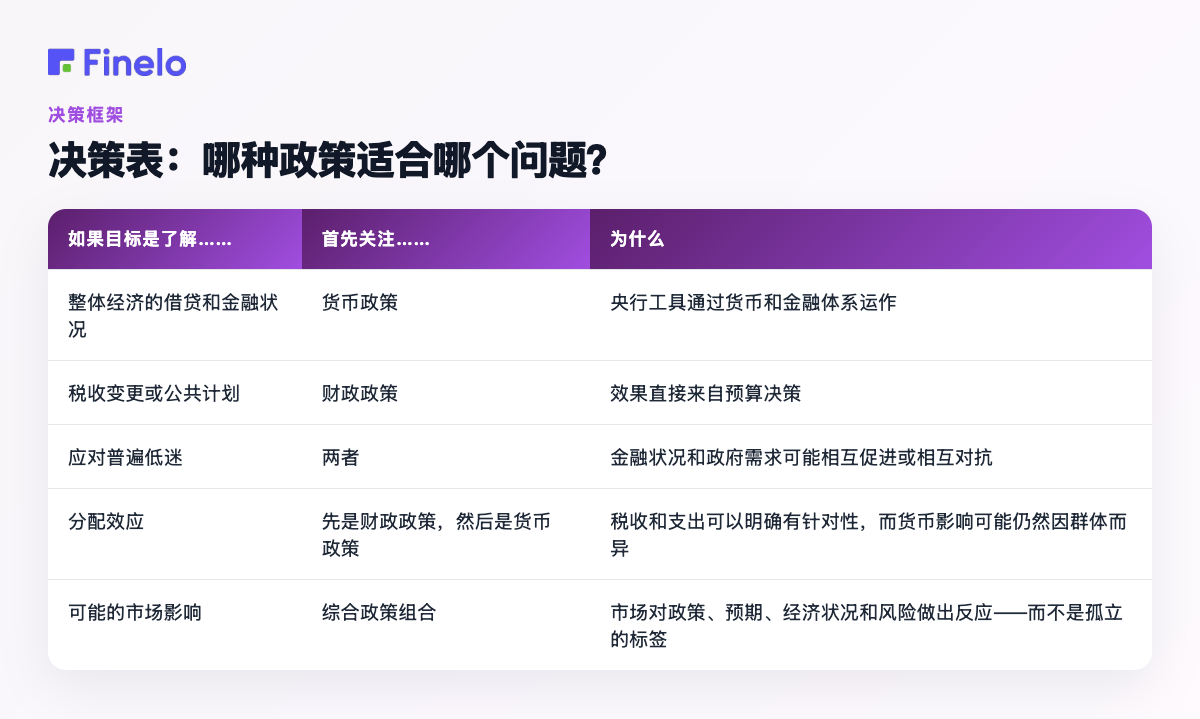Select the 货币政策 cell
1200x719 pixels.
(x=446, y=315)
